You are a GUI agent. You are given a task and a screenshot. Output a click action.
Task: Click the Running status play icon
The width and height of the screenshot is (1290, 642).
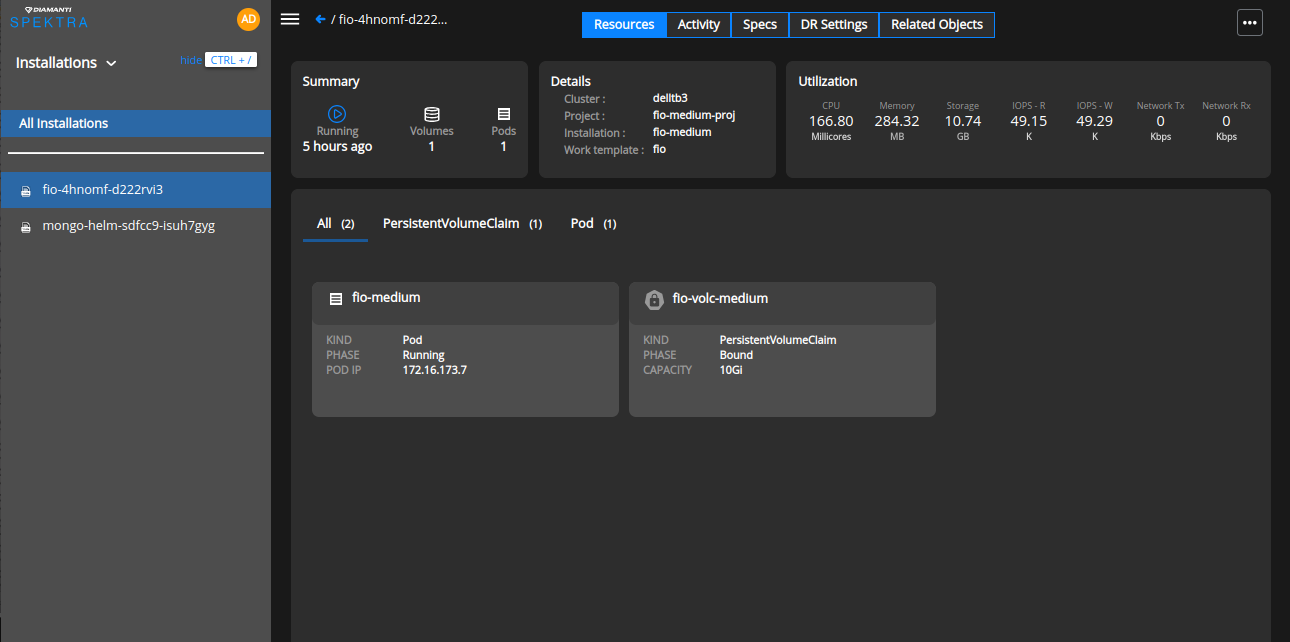tap(337, 114)
